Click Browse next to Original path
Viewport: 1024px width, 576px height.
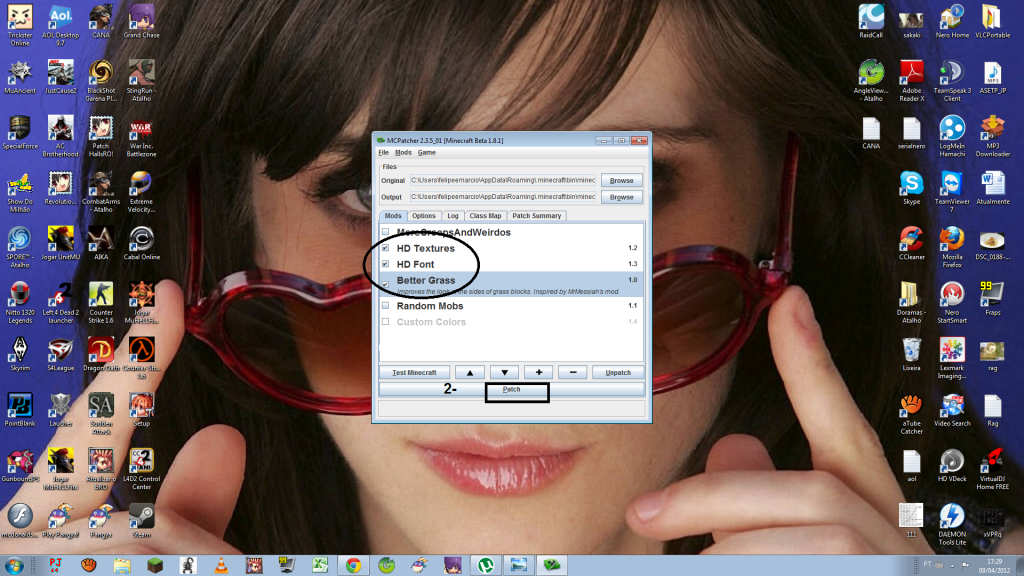pyautogui.click(x=621, y=181)
